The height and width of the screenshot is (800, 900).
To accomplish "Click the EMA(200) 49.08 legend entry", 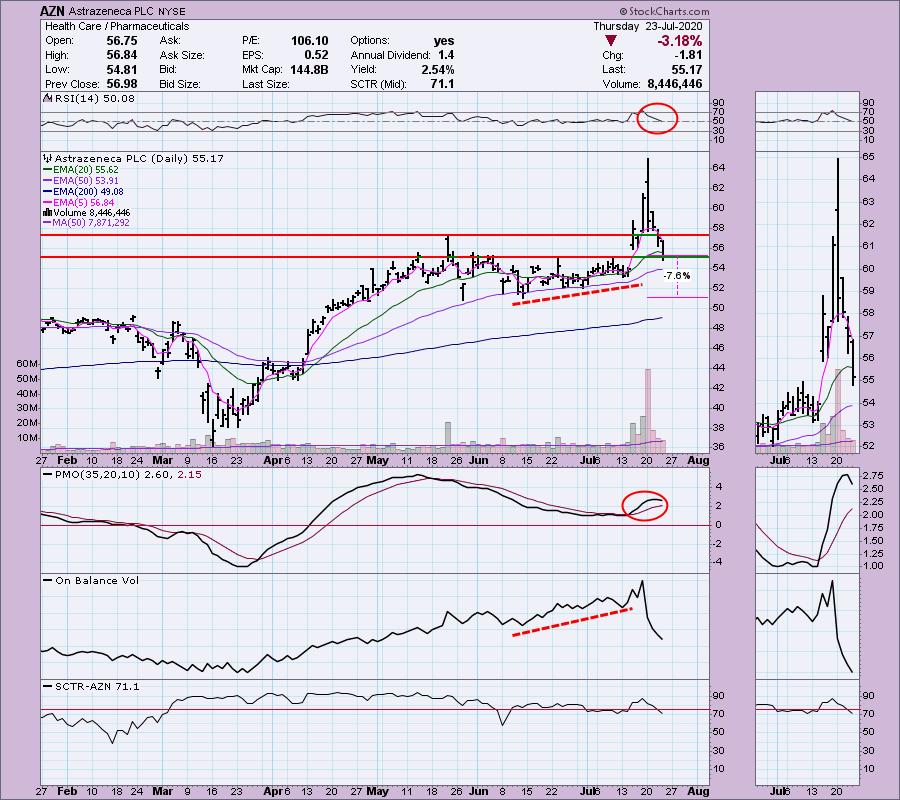I will (88, 192).
